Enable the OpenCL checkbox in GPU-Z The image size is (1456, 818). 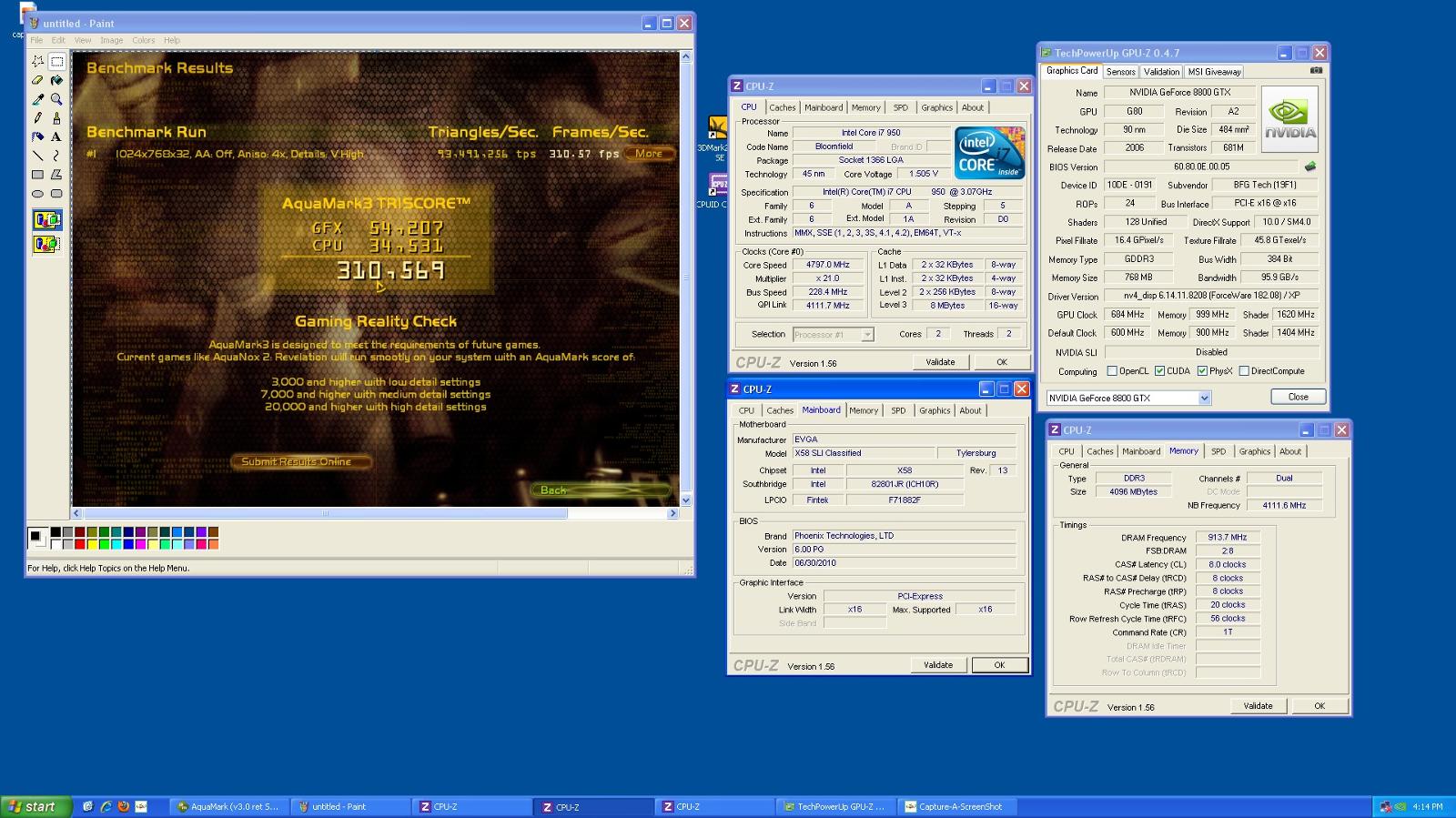pos(1111,371)
